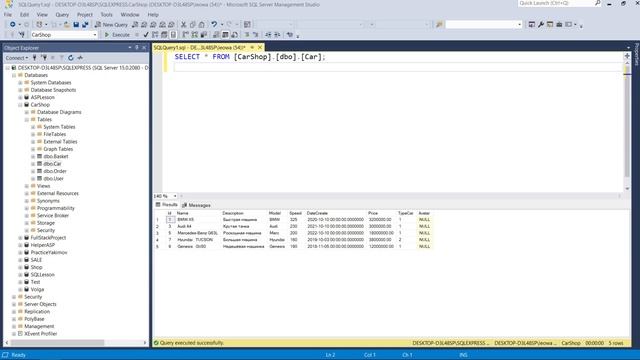Click the Cut scissors icon

[x=183, y=24]
